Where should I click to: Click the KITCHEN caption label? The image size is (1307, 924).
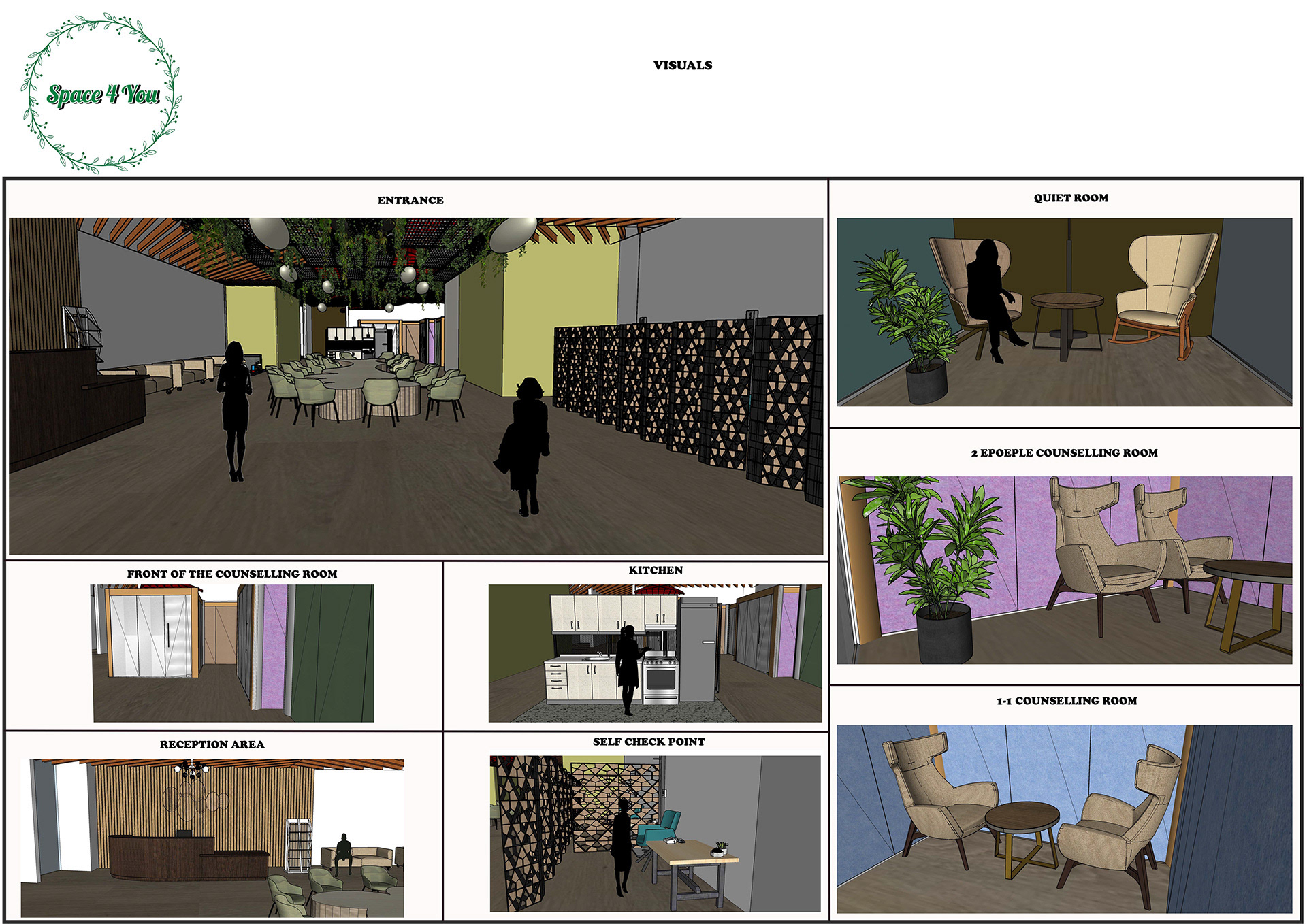click(x=656, y=570)
